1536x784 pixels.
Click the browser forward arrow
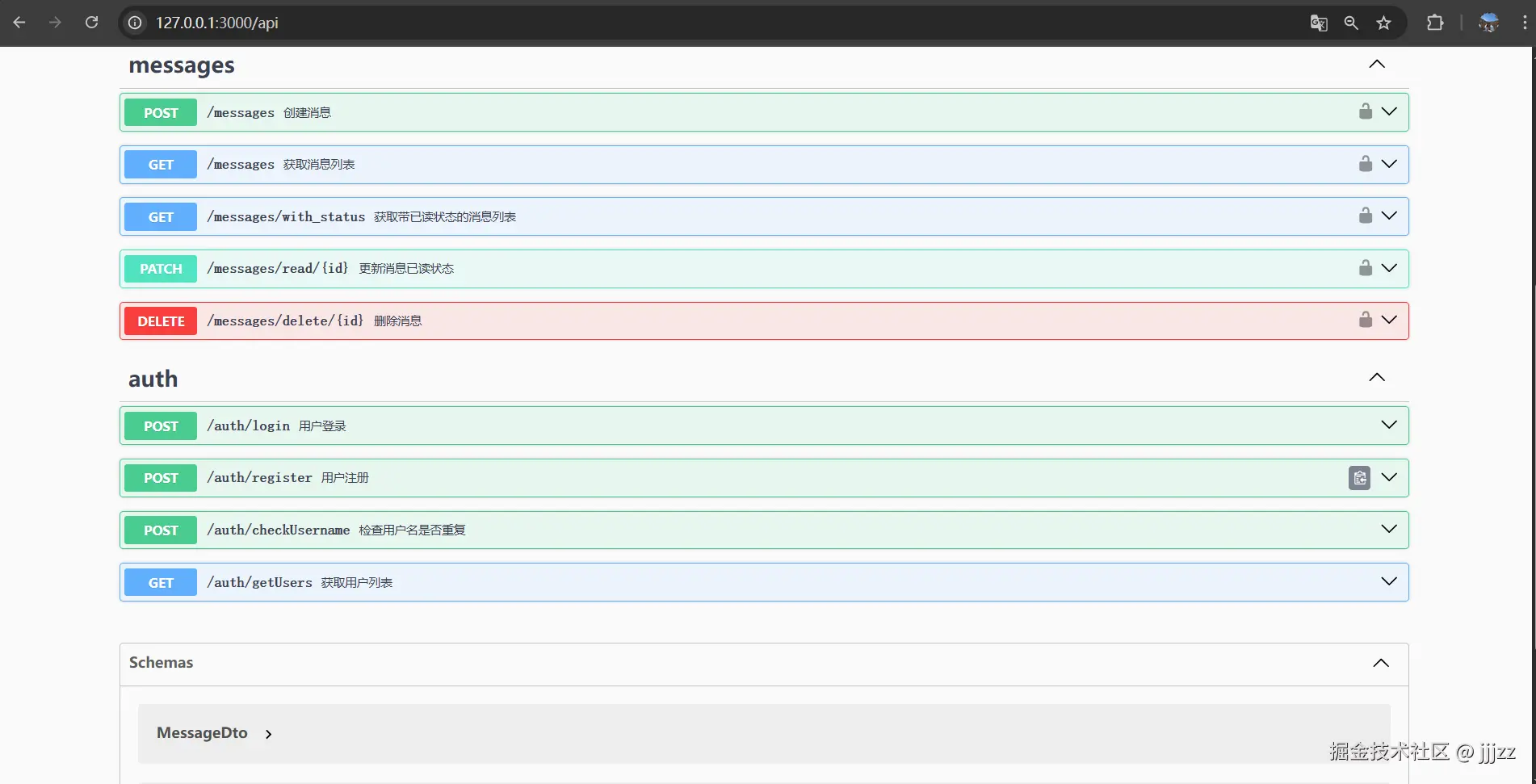point(55,23)
